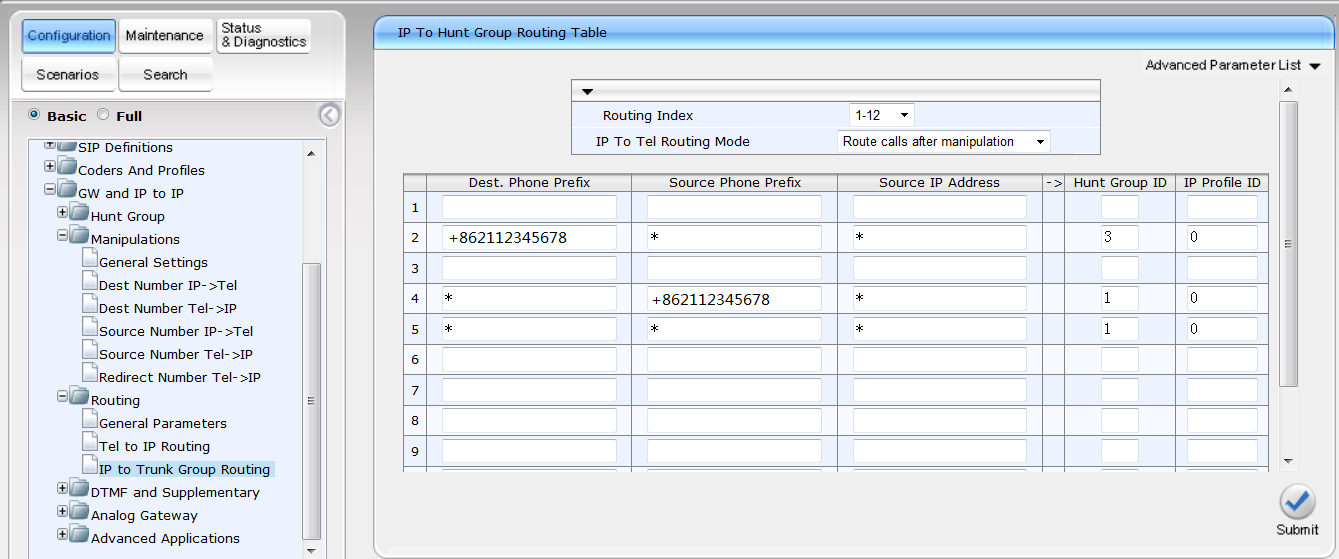Click the Manipulations folder icon

point(79,236)
